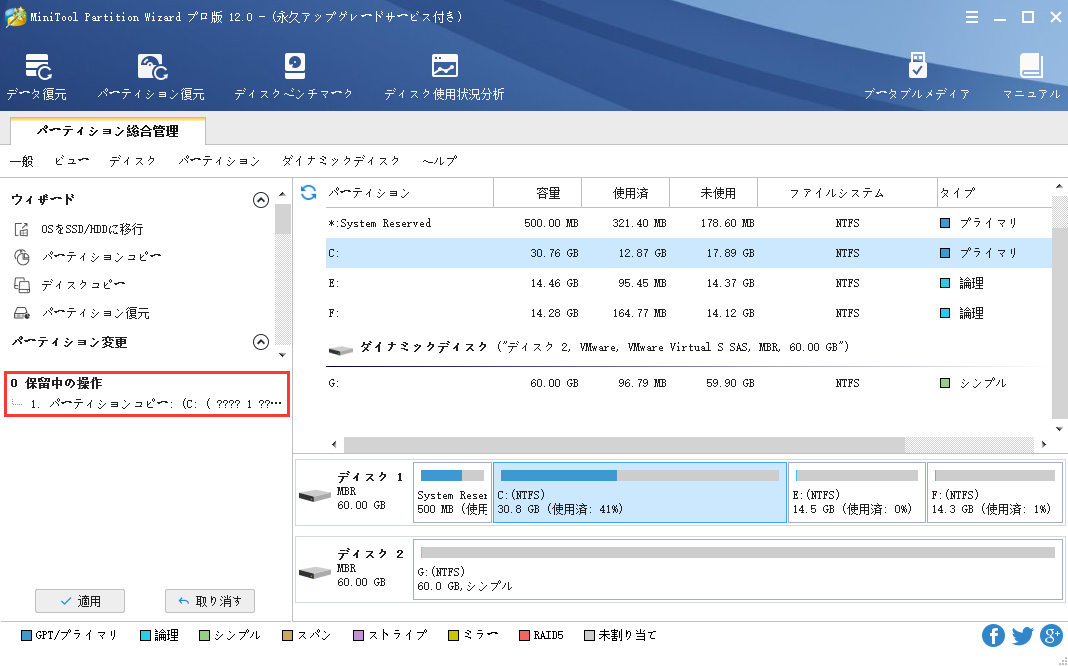
Task: Open the hamburger menu in title bar
Action: coord(973,17)
